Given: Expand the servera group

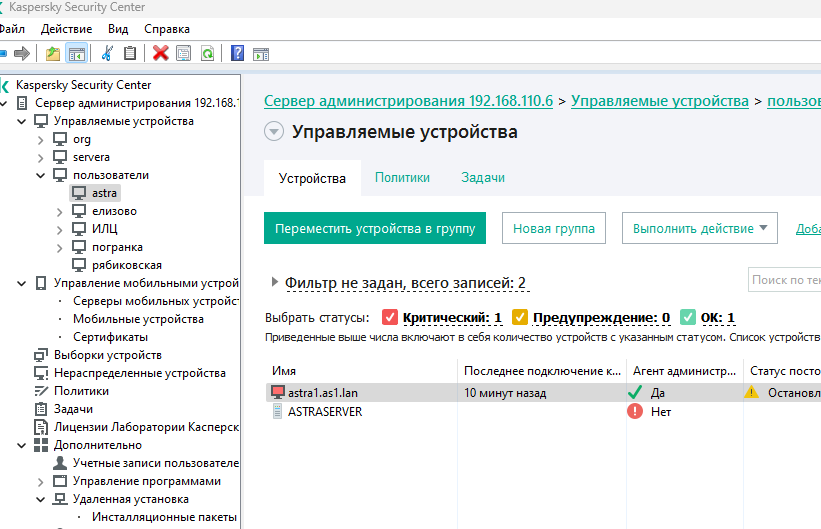Looking at the screenshot, I should pyautogui.click(x=41, y=158).
